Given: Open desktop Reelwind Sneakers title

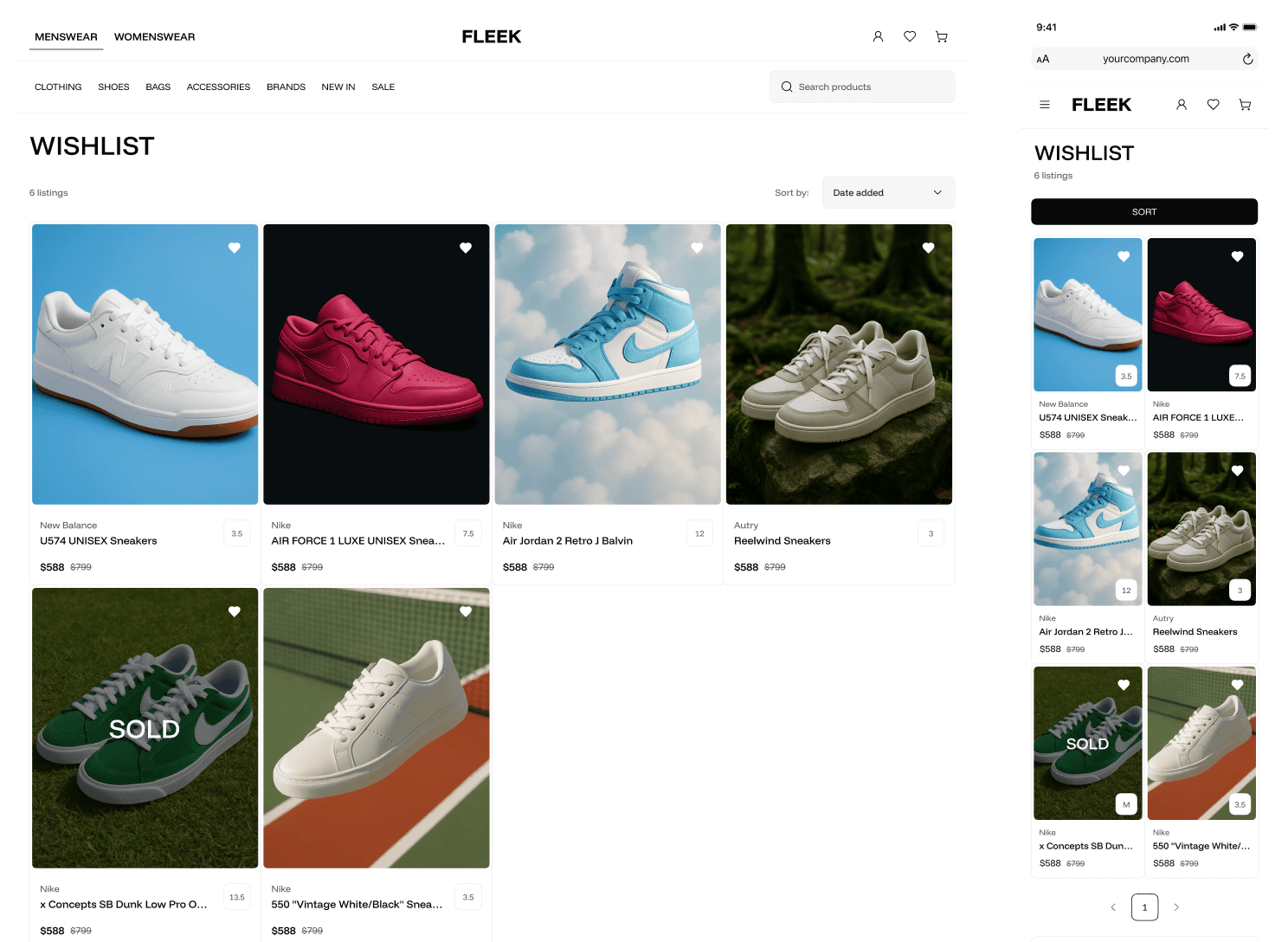Looking at the screenshot, I should [782, 540].
